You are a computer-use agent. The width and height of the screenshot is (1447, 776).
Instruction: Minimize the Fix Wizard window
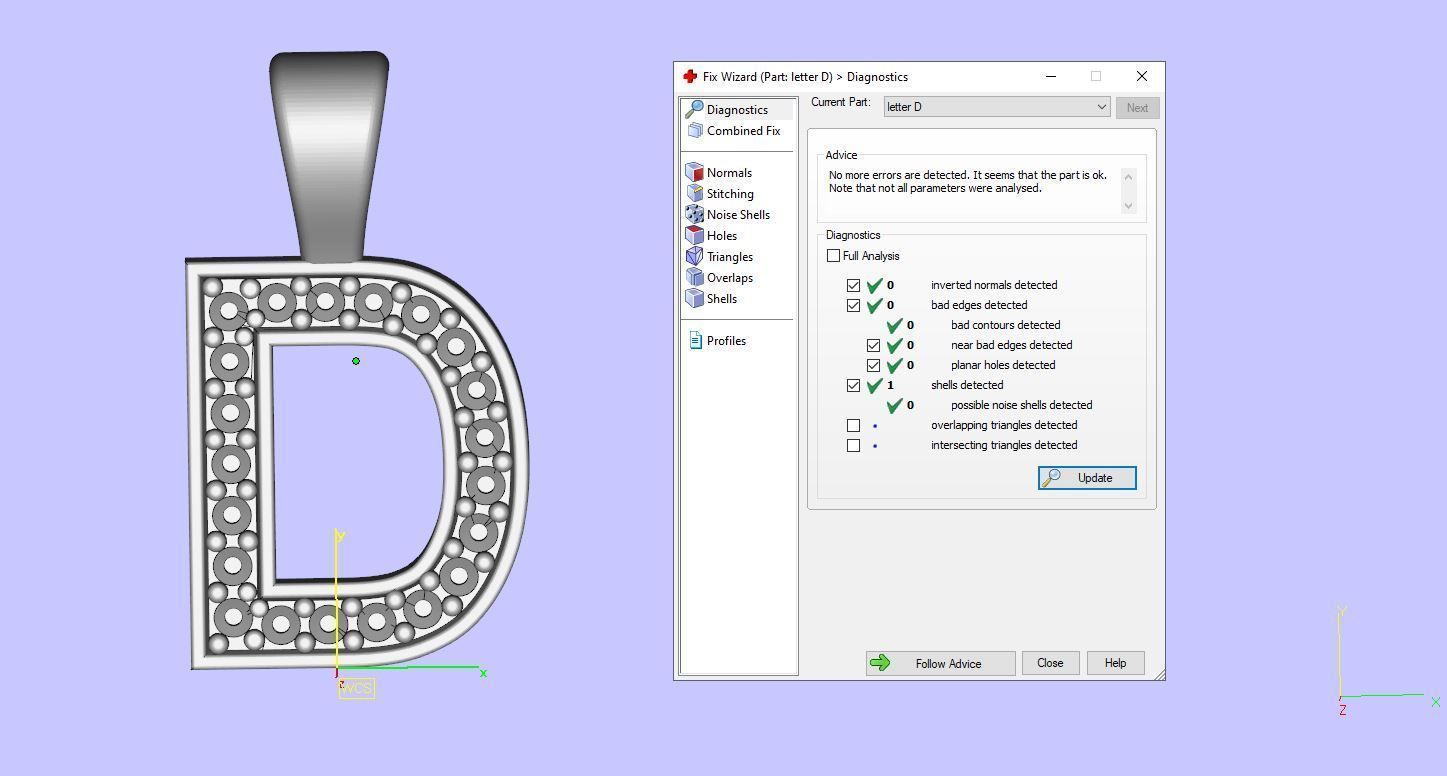[1051, 76]
